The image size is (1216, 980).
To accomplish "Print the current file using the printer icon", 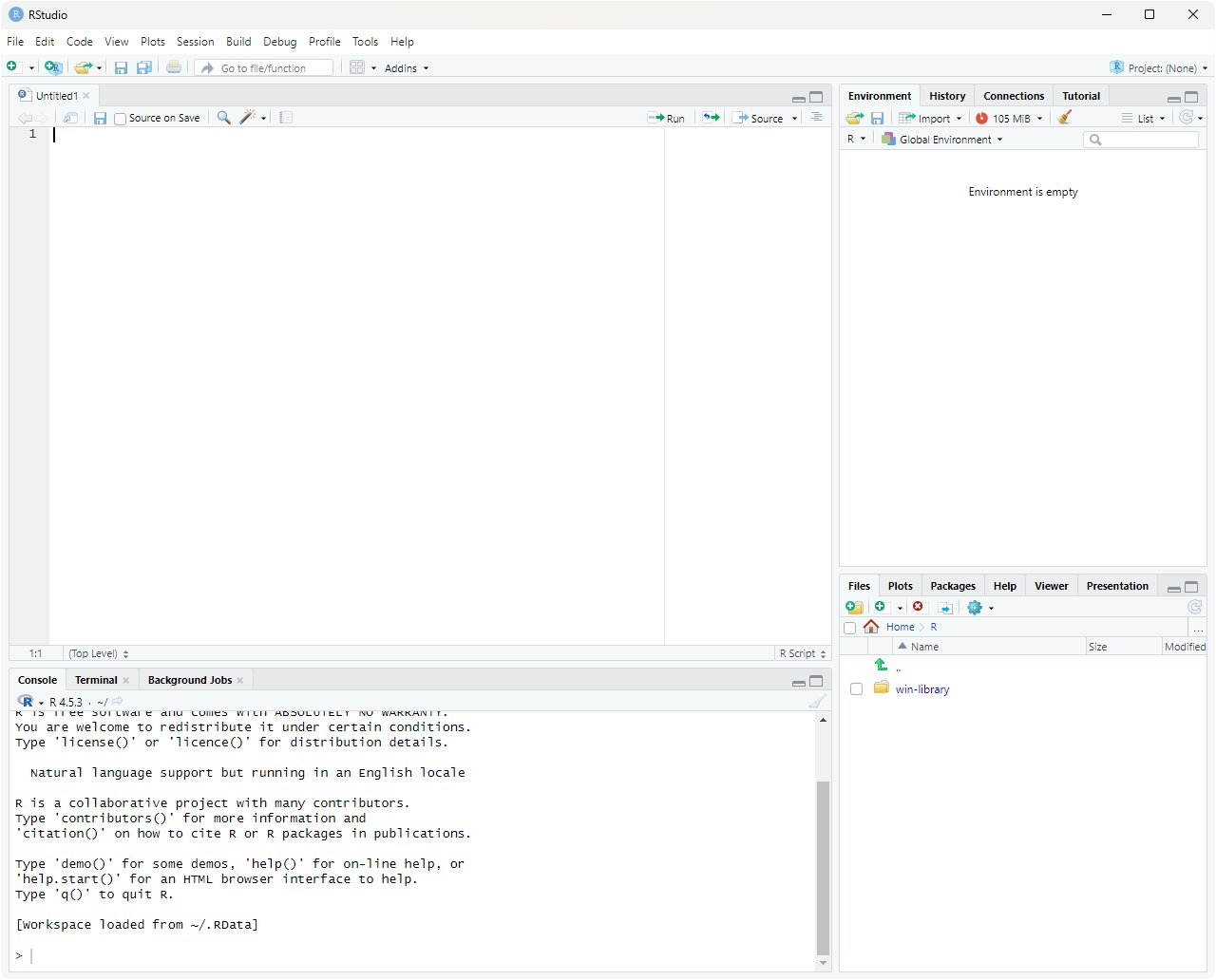I will (x=174, y=67).
